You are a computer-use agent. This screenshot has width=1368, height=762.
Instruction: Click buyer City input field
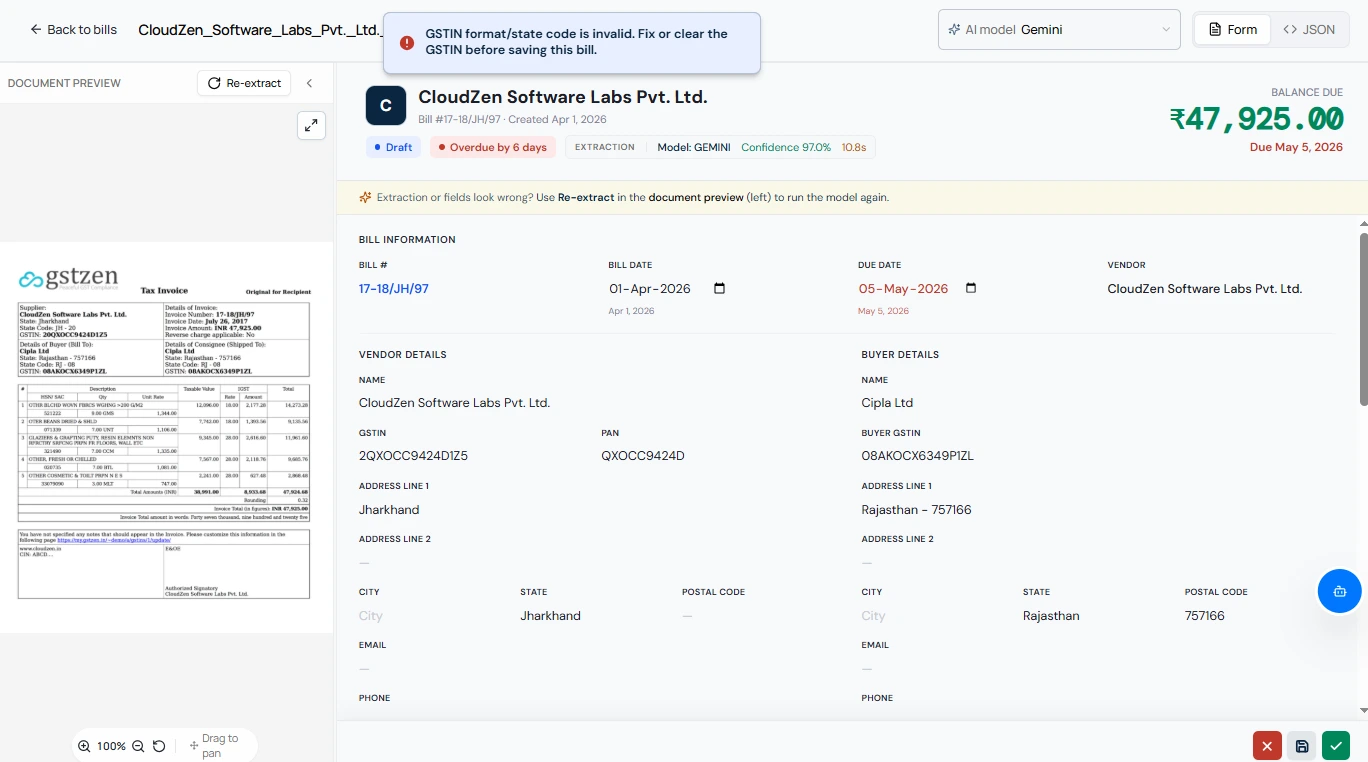coord(874,616)
